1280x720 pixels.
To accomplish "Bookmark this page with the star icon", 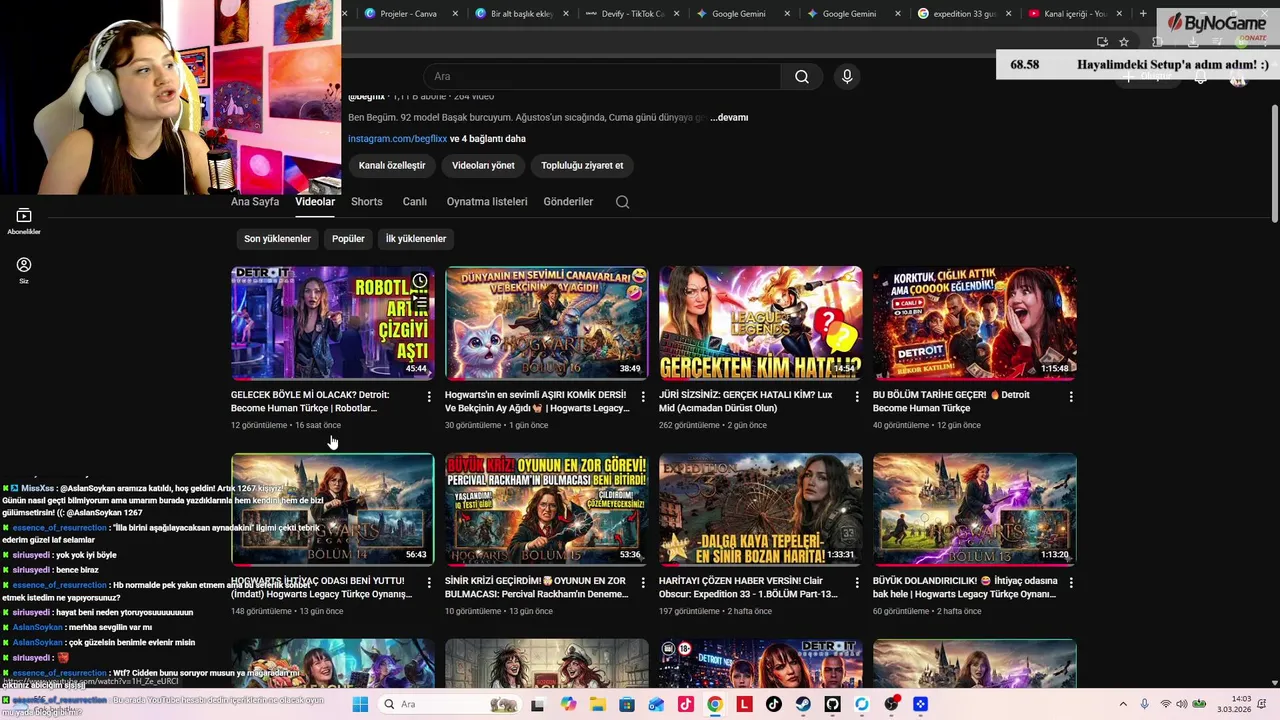I will tap(1124, 42).
